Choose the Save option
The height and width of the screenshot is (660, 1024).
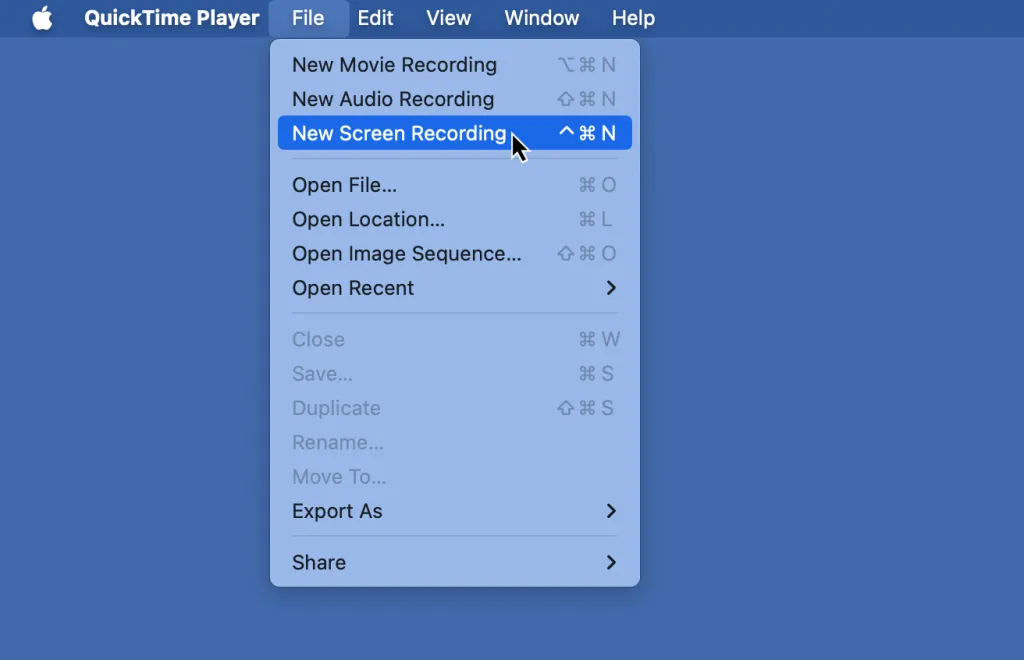pyautogui.click(x=322, y=373)
